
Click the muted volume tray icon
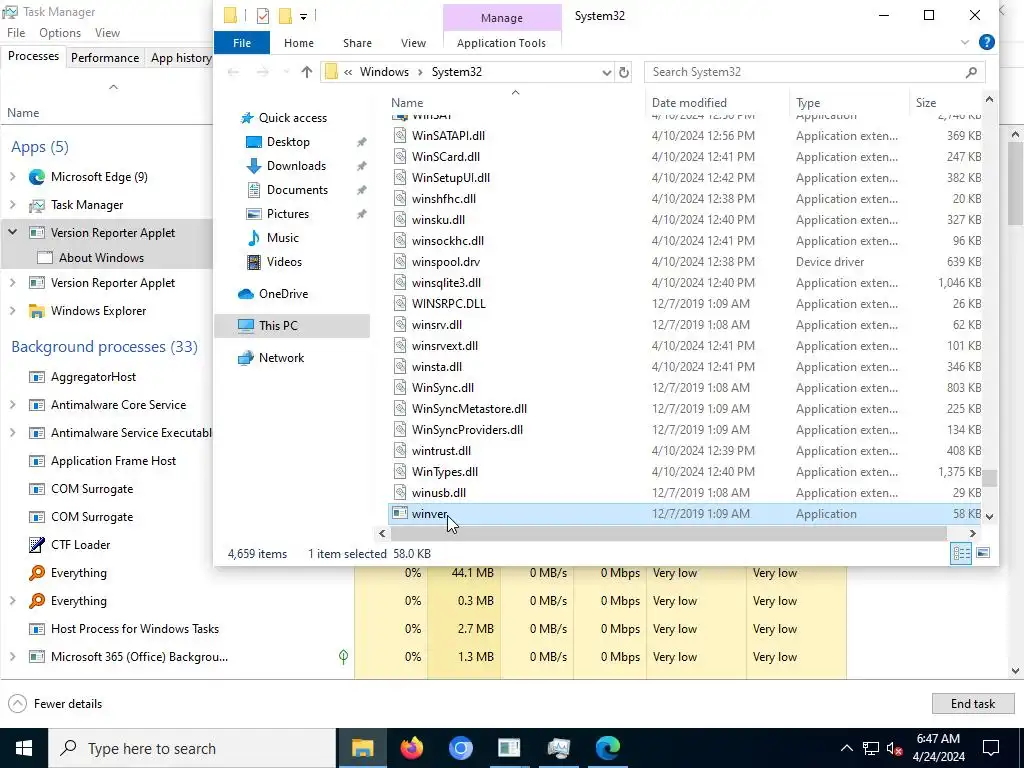pos(895,748)
